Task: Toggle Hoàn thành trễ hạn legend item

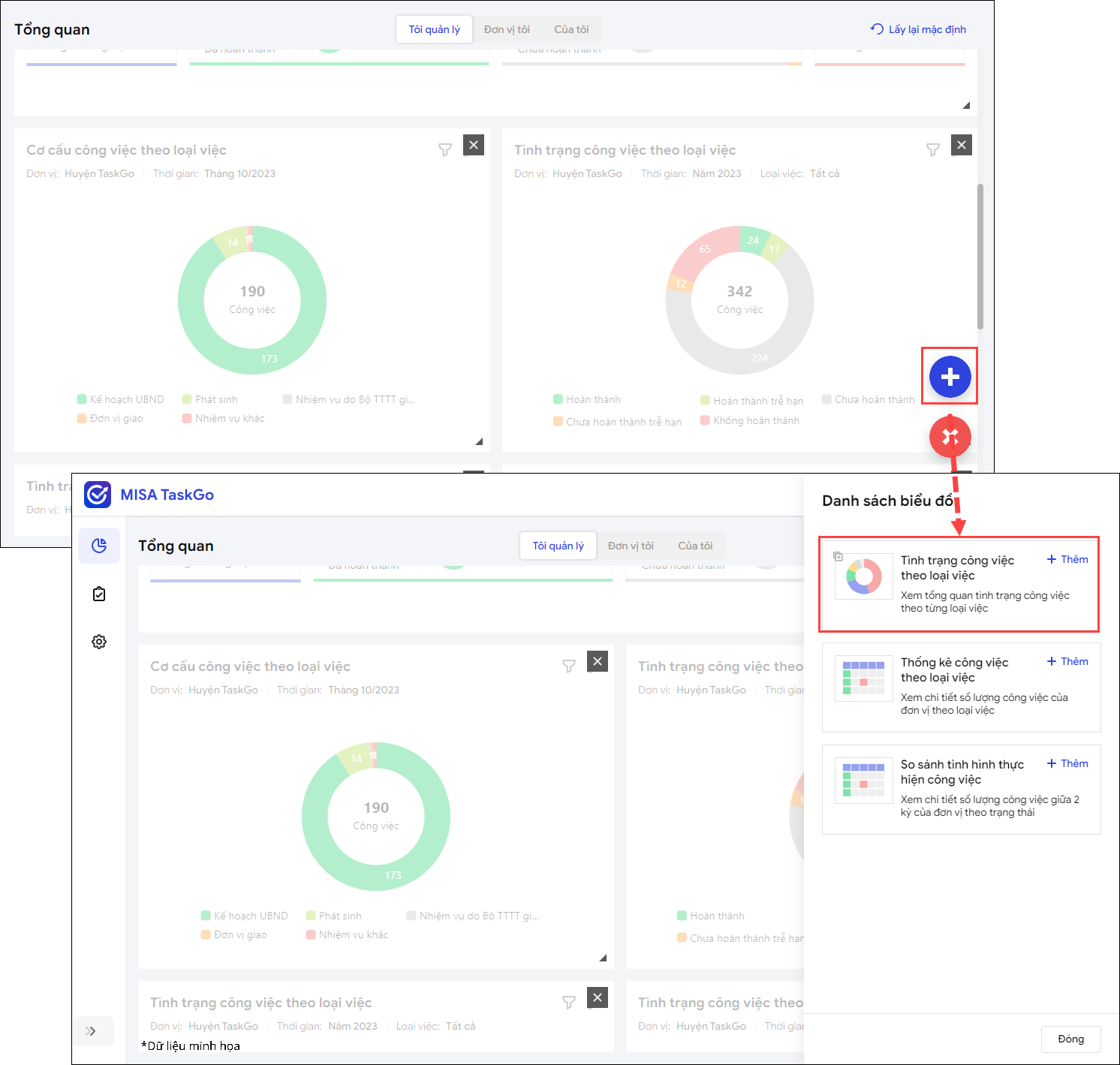Action: pos(751,401)
